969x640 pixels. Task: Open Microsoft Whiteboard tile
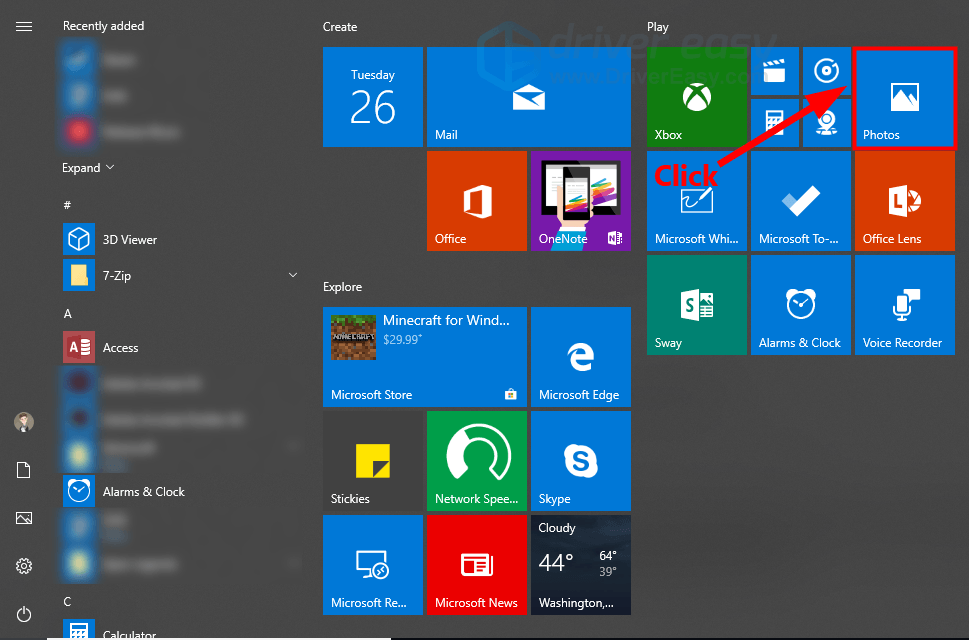tap(697, 201)
